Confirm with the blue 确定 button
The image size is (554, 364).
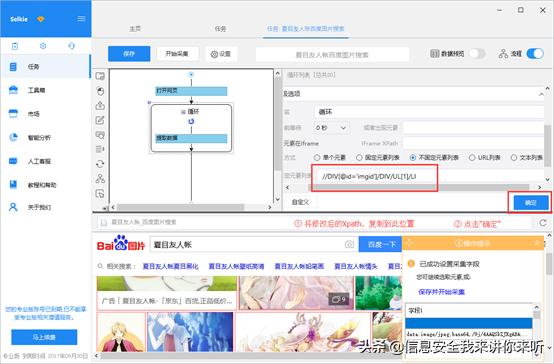(x=531, y=202)
